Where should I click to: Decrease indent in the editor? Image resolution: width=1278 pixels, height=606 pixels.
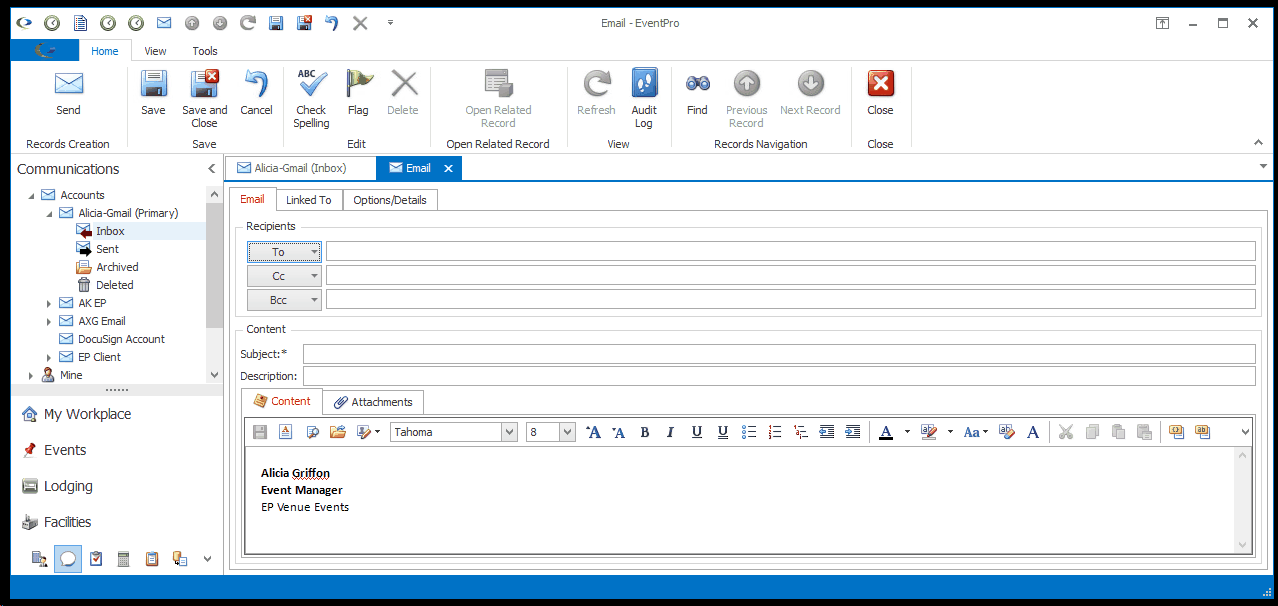click(826, 432)
